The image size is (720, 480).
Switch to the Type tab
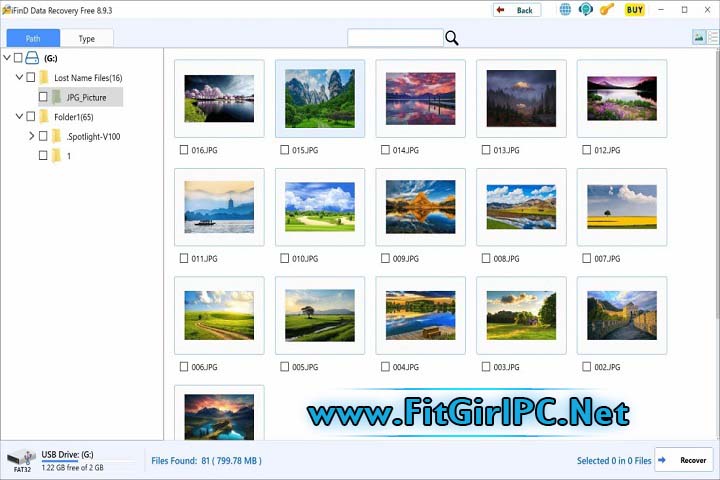[x=87, y=38]
